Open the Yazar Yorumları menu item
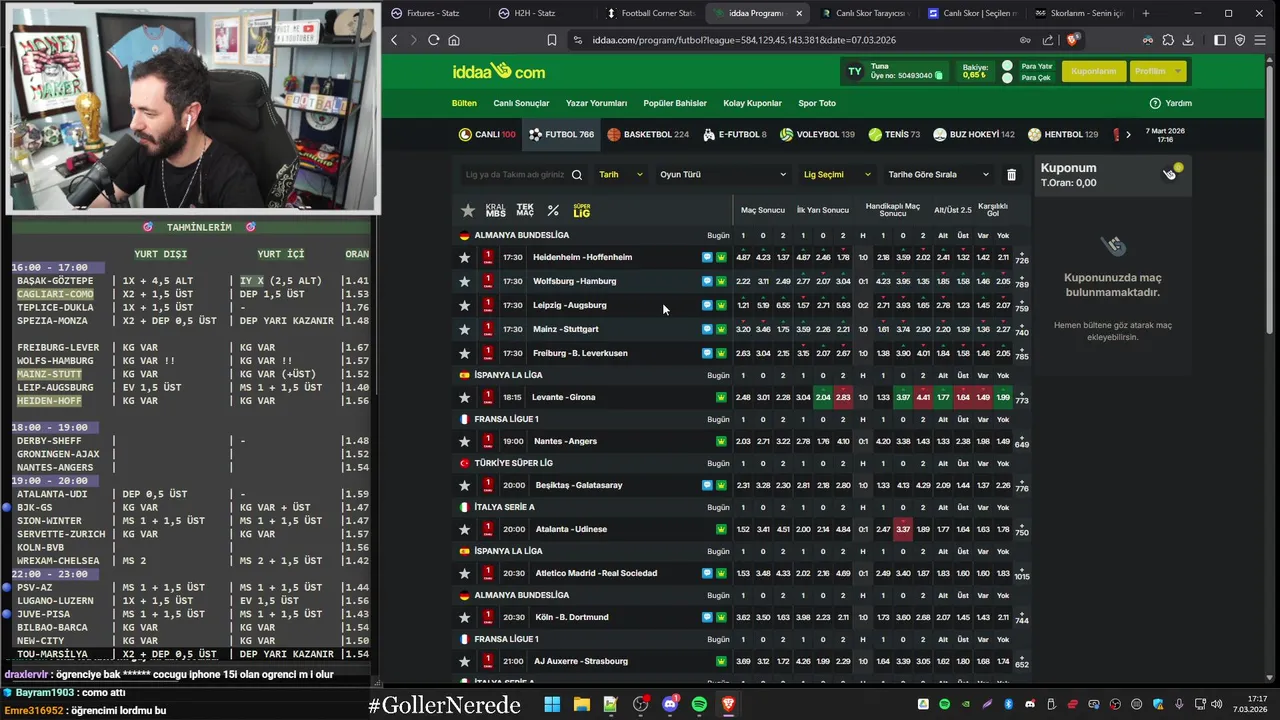This screenshot has height=720, width=1280. (596, 103)
